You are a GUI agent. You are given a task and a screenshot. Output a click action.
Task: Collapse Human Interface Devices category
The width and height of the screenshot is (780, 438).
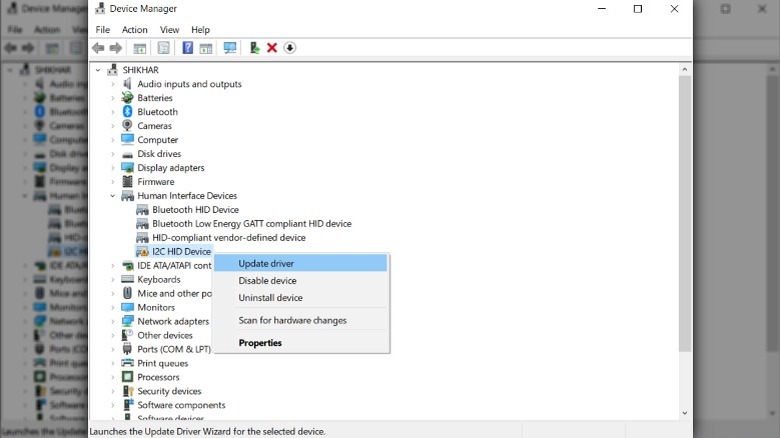tap(112, 196)
